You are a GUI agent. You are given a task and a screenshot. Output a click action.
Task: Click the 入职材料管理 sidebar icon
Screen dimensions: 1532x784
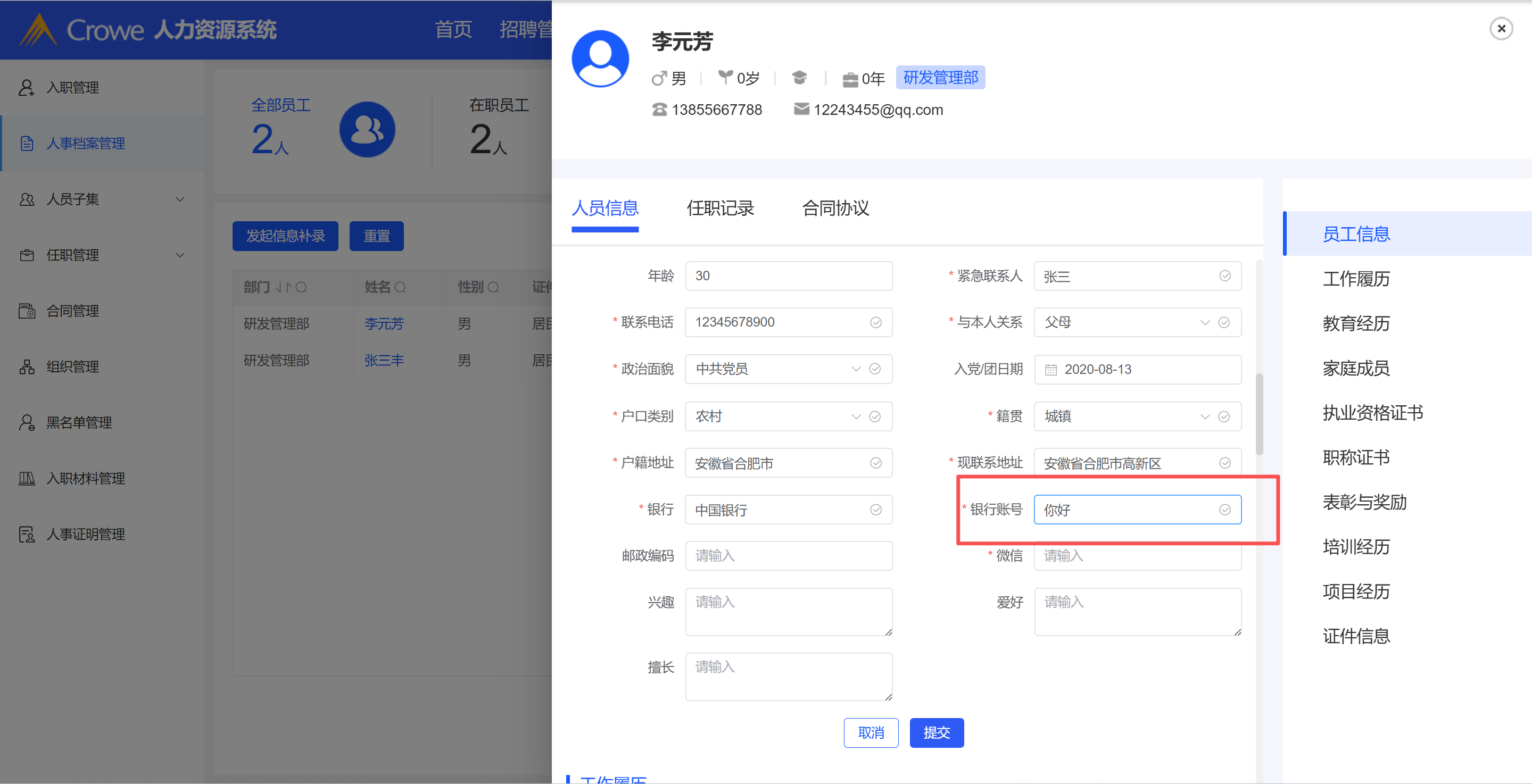coord(26,479)
